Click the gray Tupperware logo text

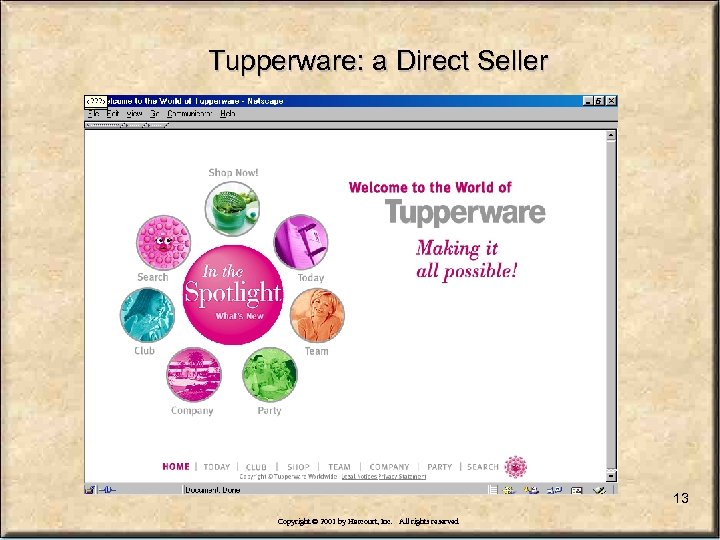tap(465, 213)
